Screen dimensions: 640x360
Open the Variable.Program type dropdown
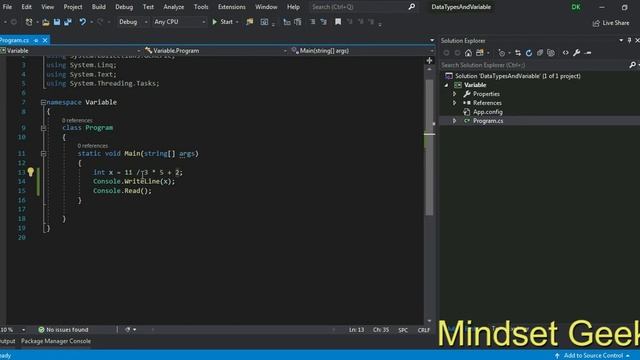(x=216, y=51)
